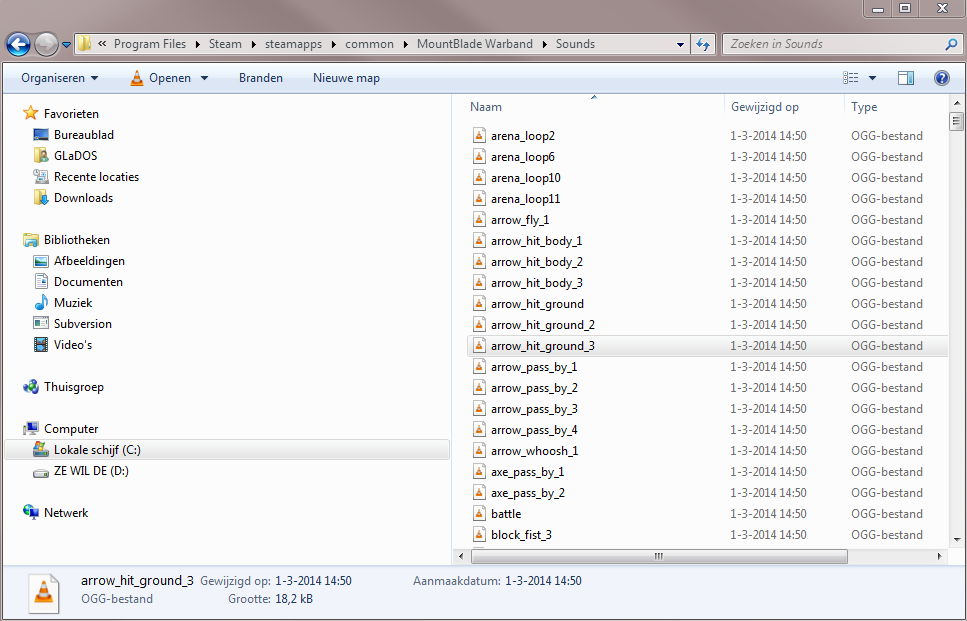Expand the dropdown arrow next to Openen
Screen dimensions: 967x621
pyautogui.click(x=204, y=78)
